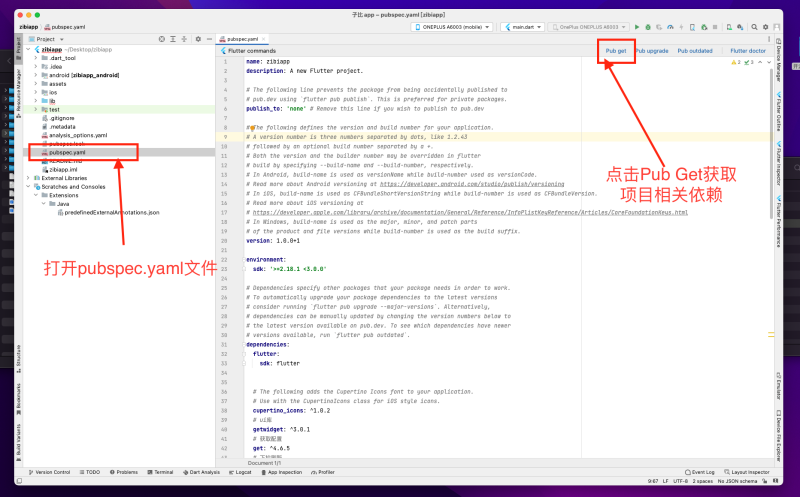Stop the running app with the stop icon

click(x=715, y=27)
